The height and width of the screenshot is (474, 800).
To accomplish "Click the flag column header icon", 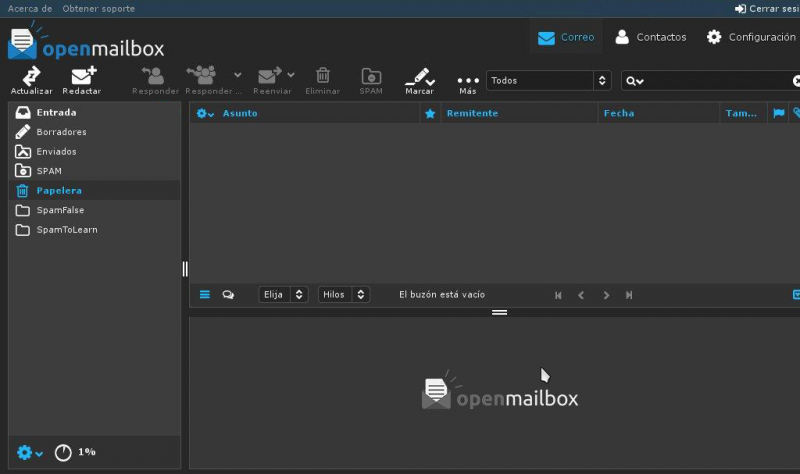I will 779,113.
